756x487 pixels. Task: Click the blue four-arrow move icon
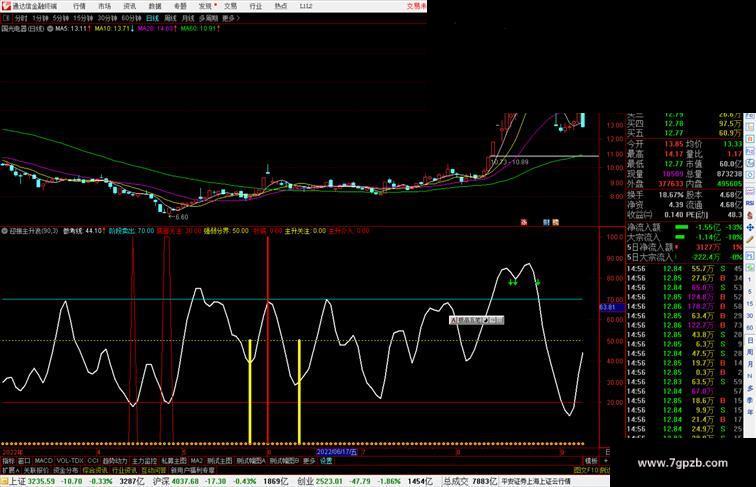(750, 227)
